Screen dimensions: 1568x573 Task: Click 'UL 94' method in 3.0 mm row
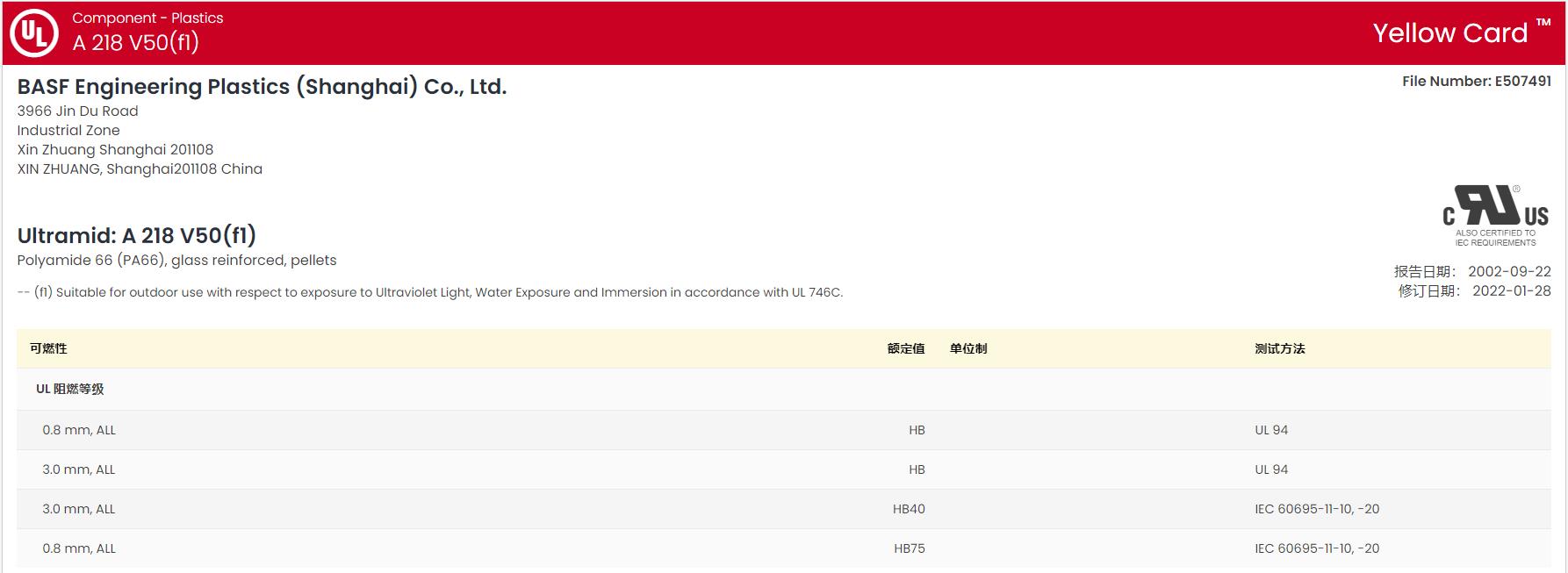[x=1271, y=469]
